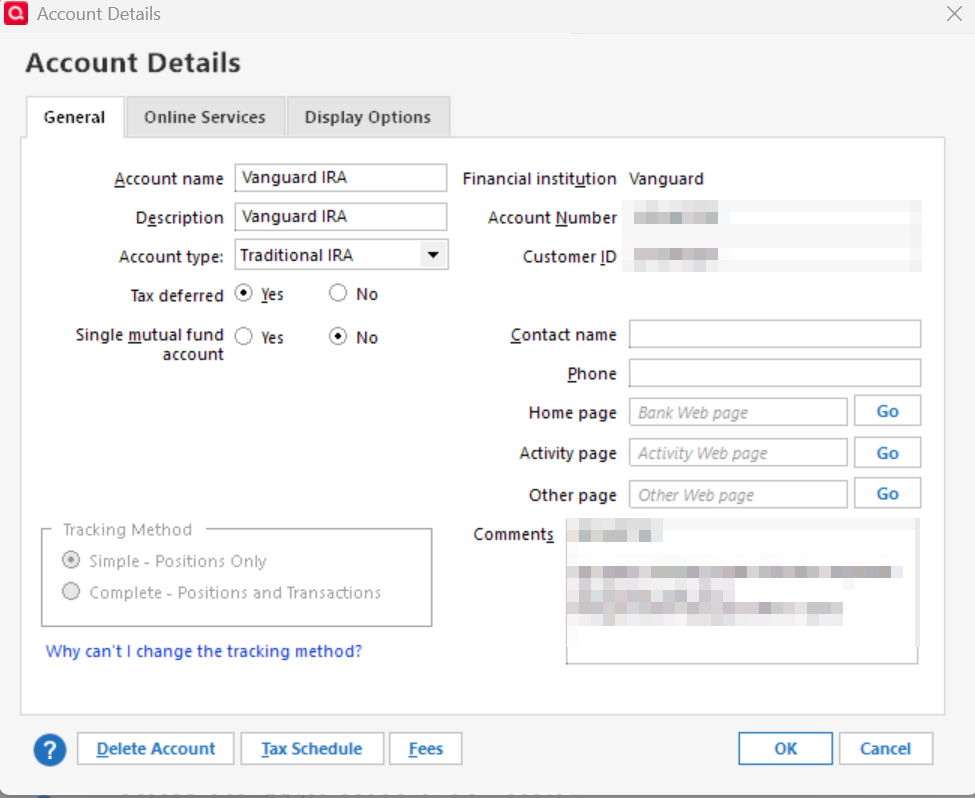The image size is (975, 798).
Task: Click inside the Comments text box
Action: click(742, 591)
